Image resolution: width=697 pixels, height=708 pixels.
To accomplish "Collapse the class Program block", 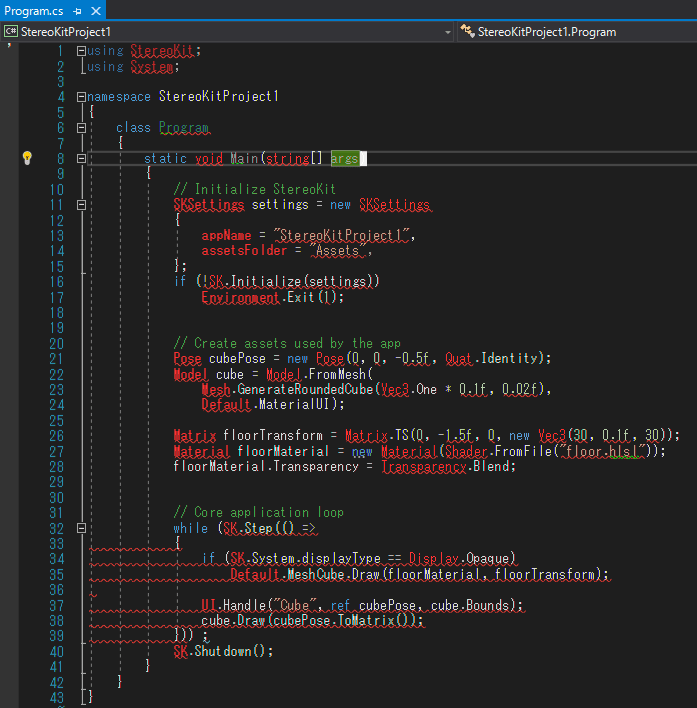I will tap(81, 128).
